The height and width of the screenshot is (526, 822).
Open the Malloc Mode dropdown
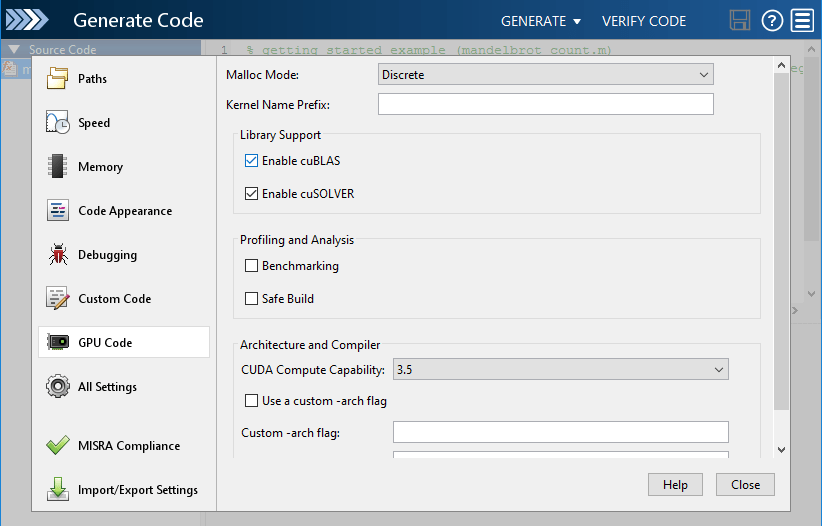pyautogui.click(x=545, y=74)
